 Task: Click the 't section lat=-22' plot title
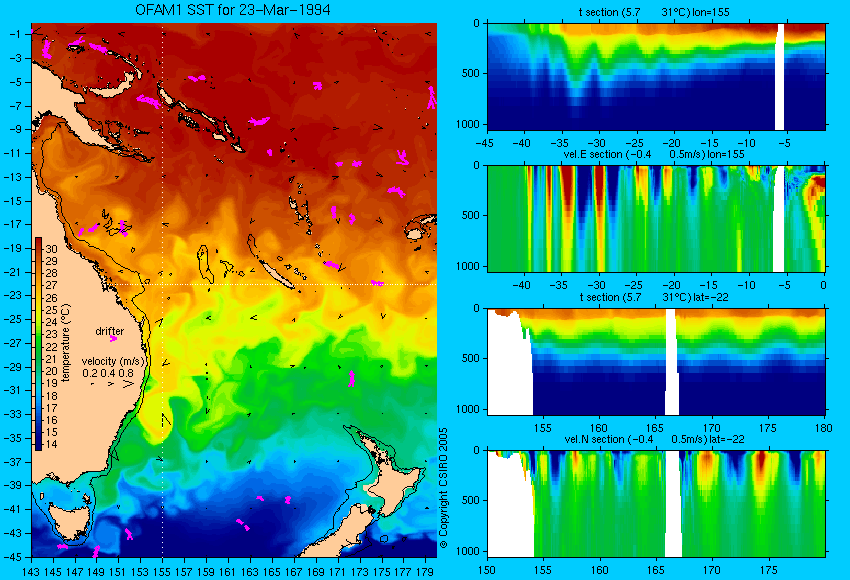coord(654,297)
